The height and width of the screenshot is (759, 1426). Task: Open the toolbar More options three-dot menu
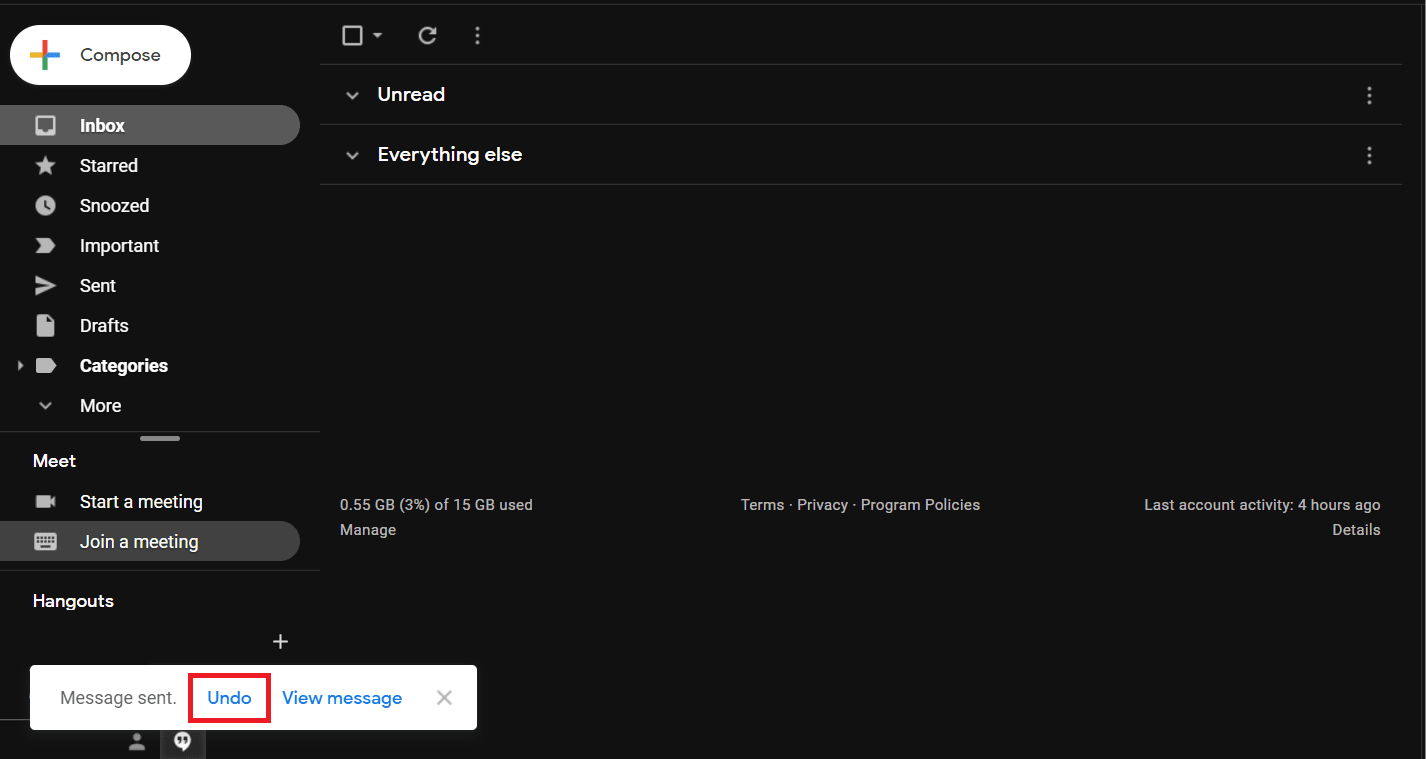point(477,36)
